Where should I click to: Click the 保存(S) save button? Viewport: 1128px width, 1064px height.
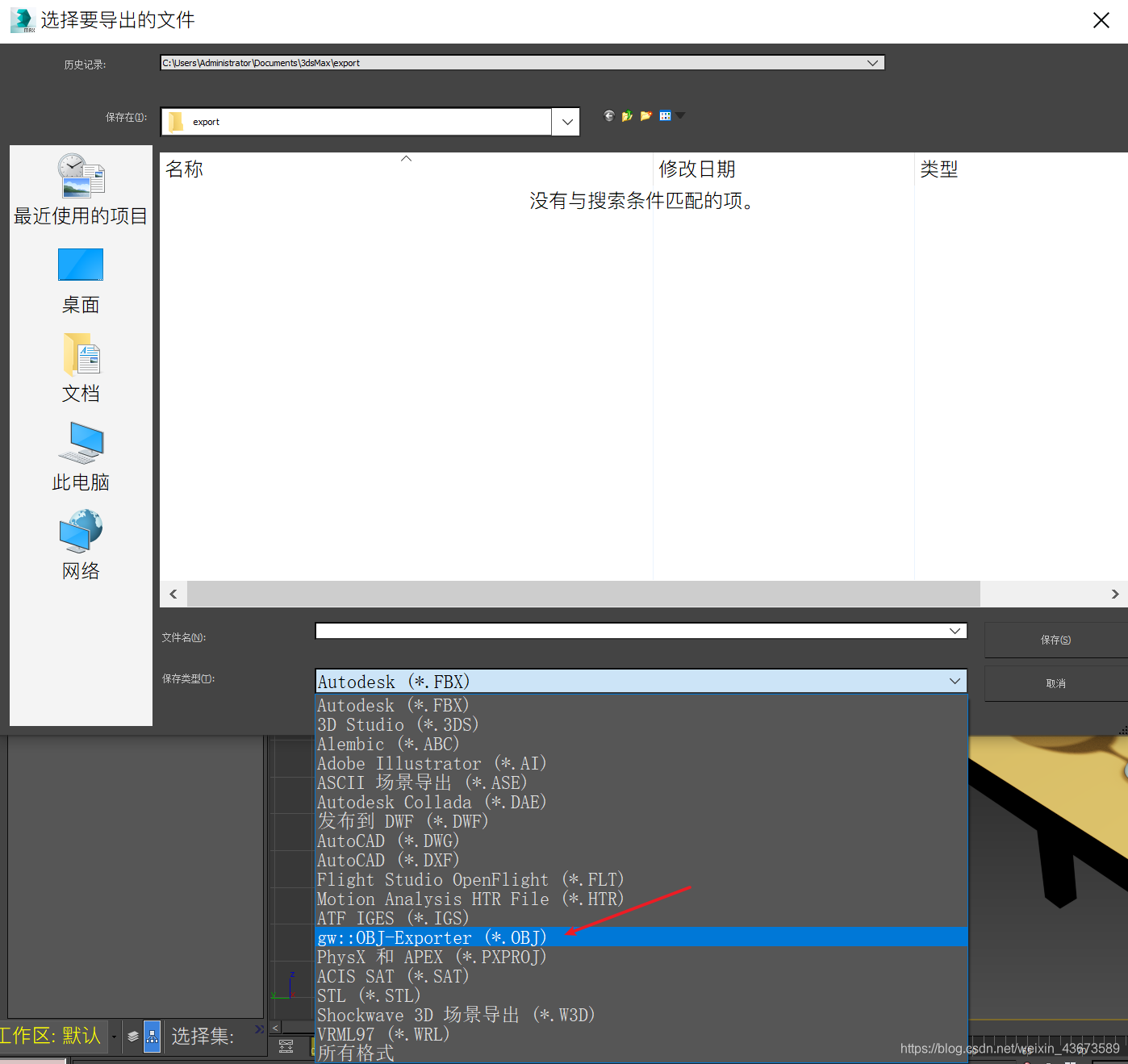[x=1055, y=640]
